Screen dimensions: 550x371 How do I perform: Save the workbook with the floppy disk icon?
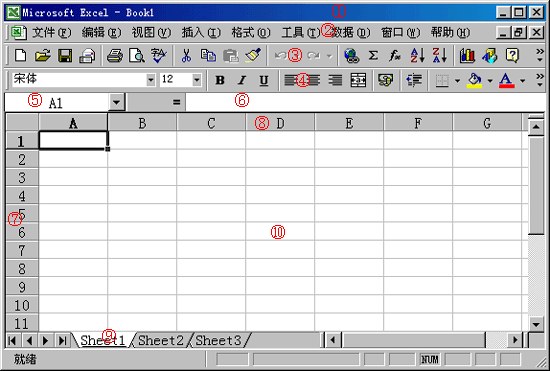tap(65, 55)
